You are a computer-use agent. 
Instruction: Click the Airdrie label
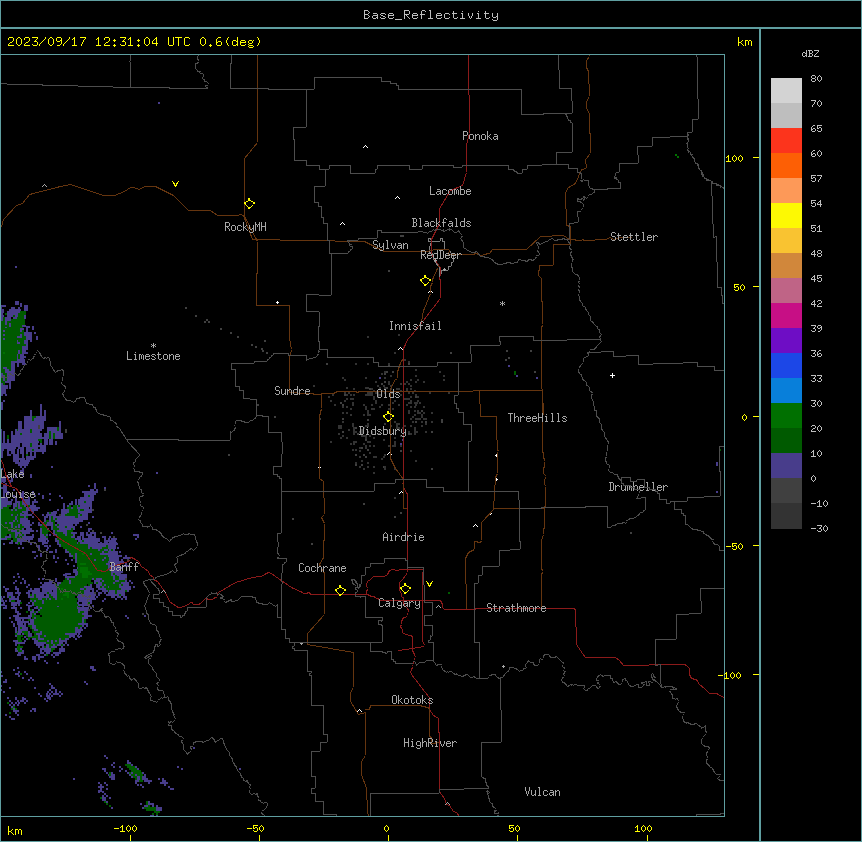pos(404,537)
